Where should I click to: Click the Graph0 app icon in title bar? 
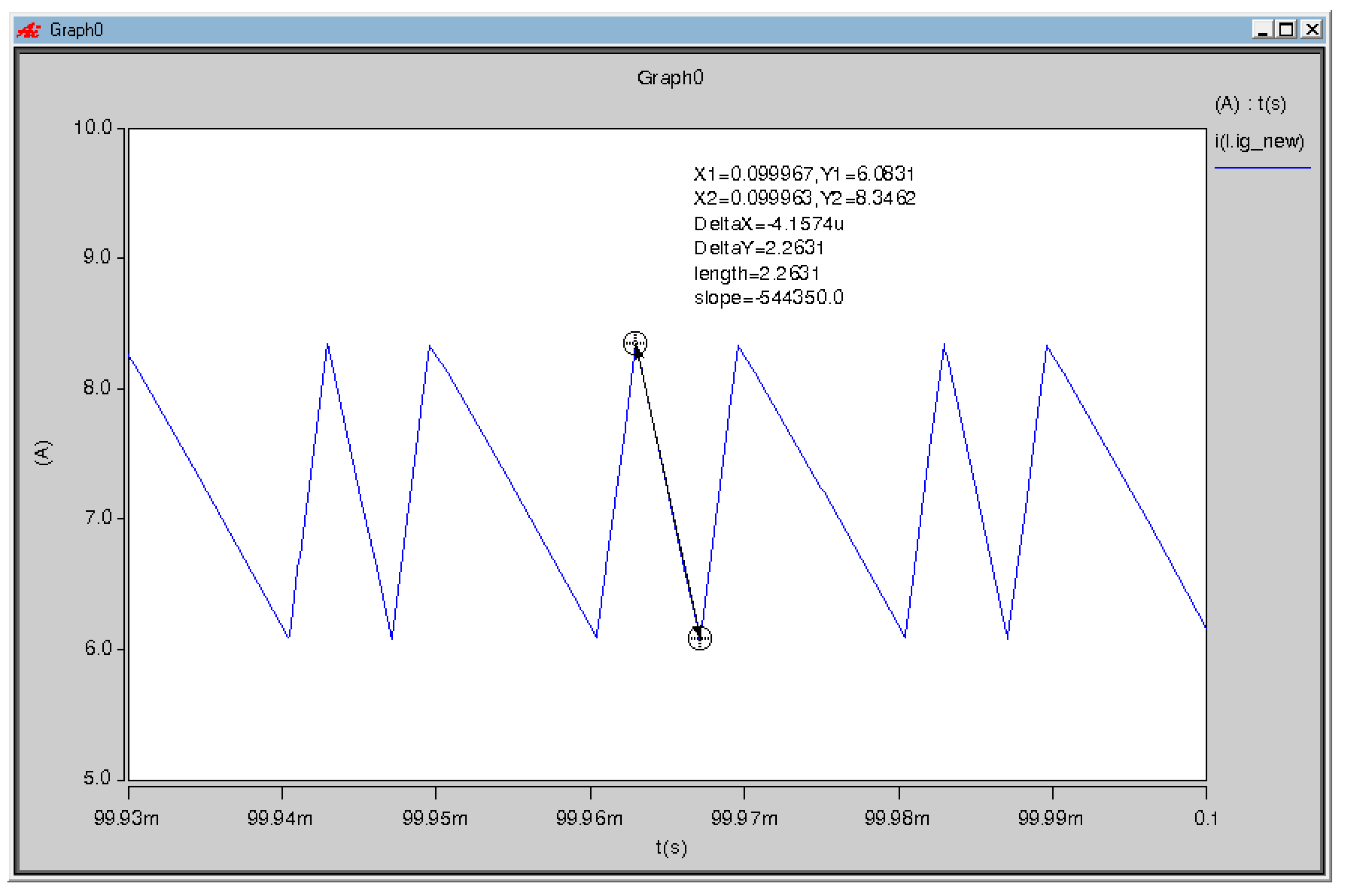[x=28, y=30]
